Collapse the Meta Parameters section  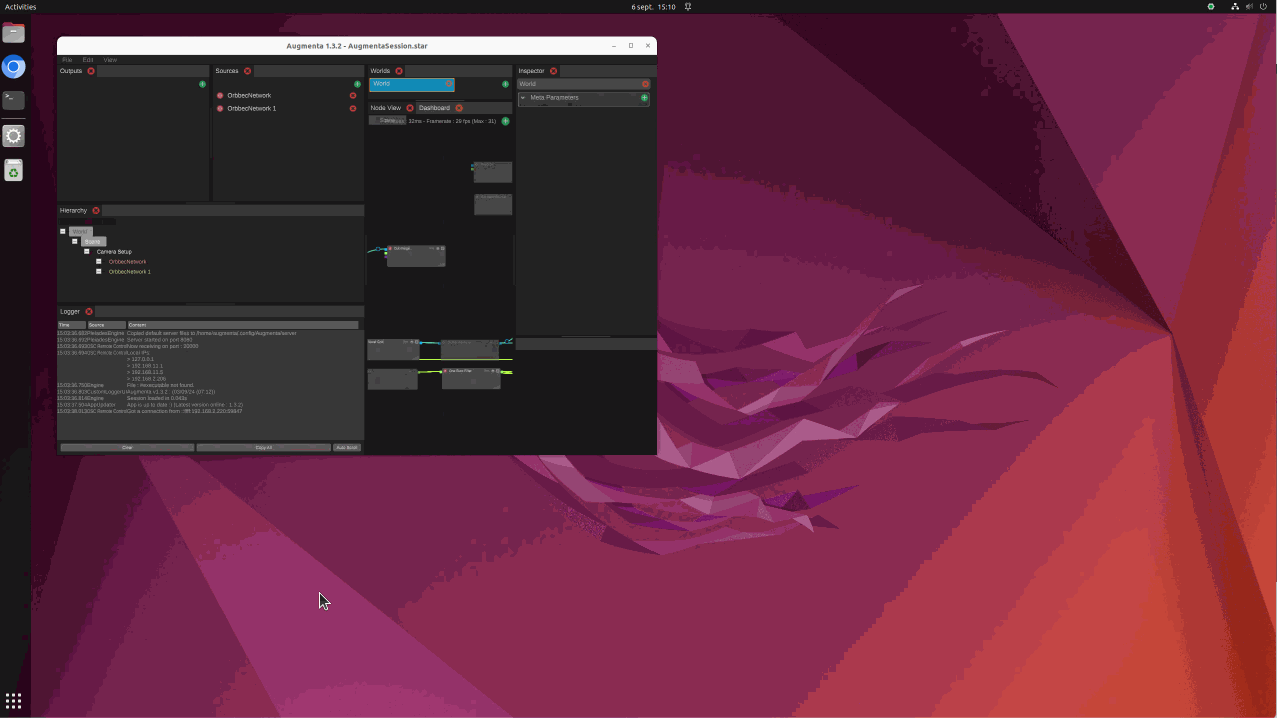[x=523, y=98]
